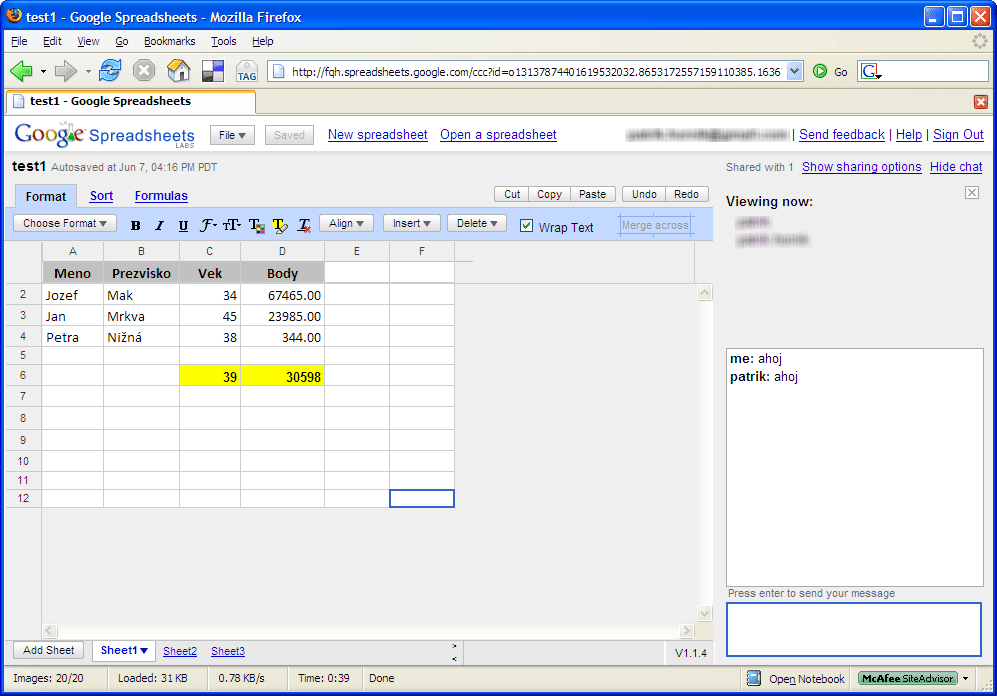Go to the Home page icon
The width and height of the screenshot is (997, 696).
click(x=179, y=71)
